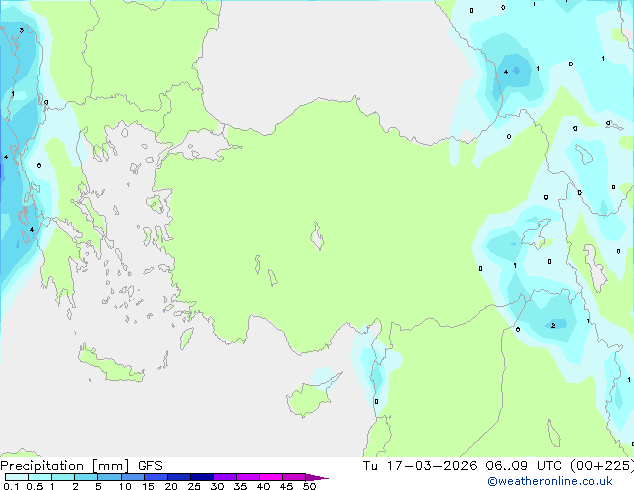Select the 0.1–0.5 mm legend swatch

(x=17, y=477)
